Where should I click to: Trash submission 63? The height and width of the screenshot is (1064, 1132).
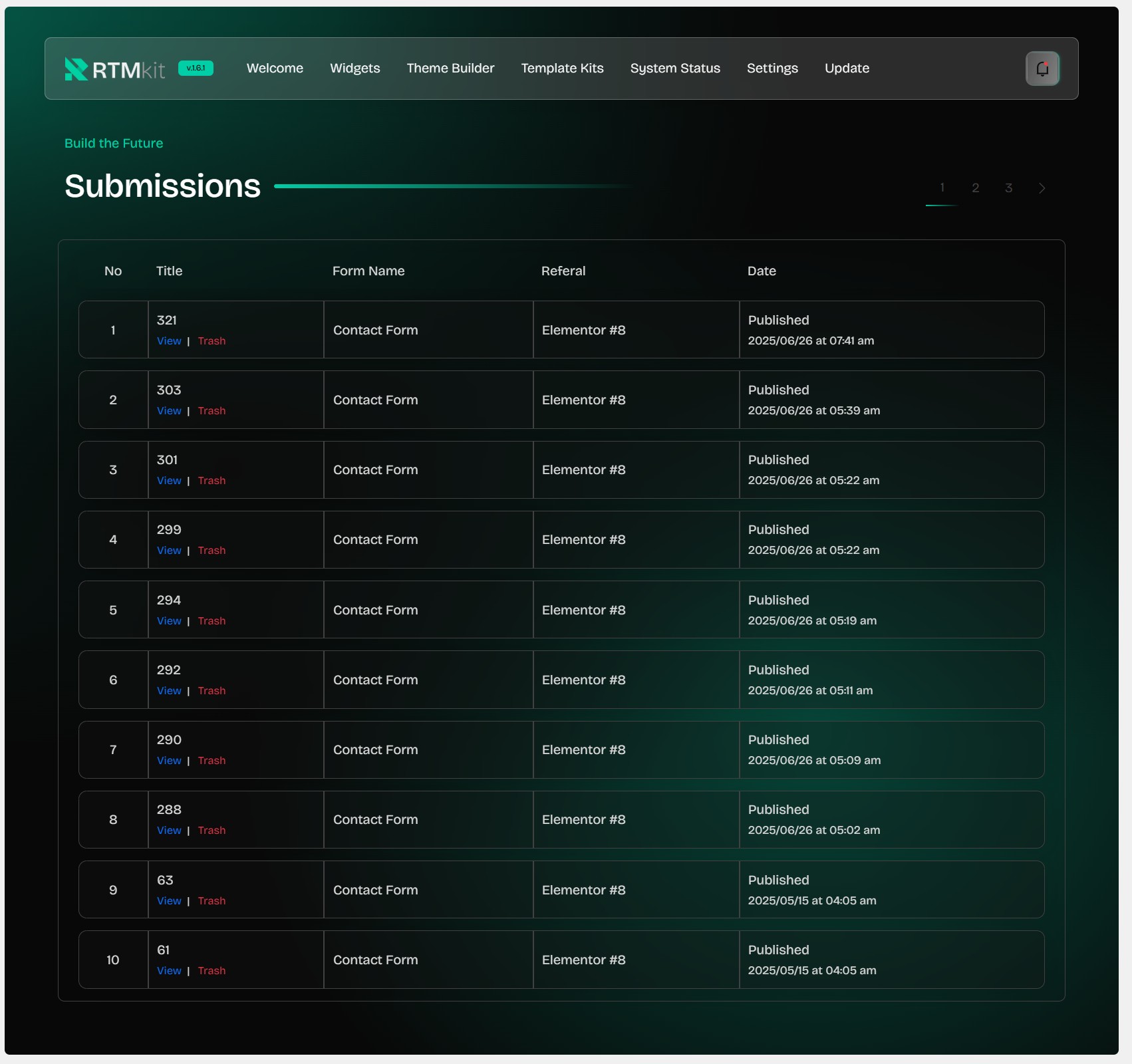click(x=212, y=901)
